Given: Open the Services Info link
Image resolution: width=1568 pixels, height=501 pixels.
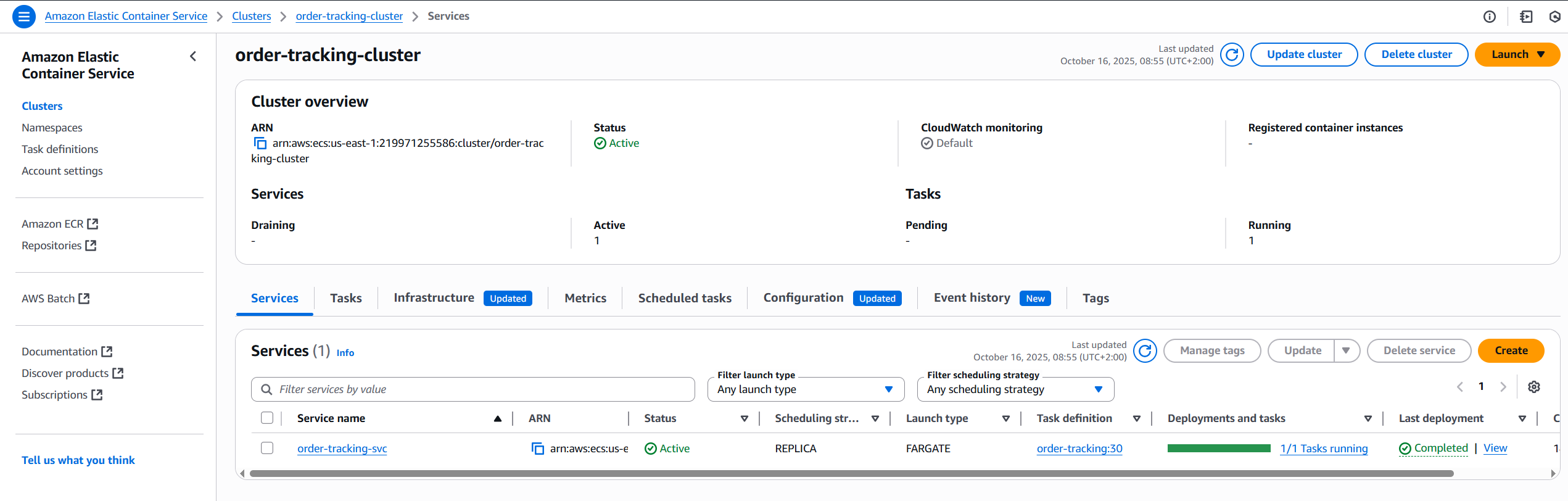Looking at the screenshot, I should point(345,353).
